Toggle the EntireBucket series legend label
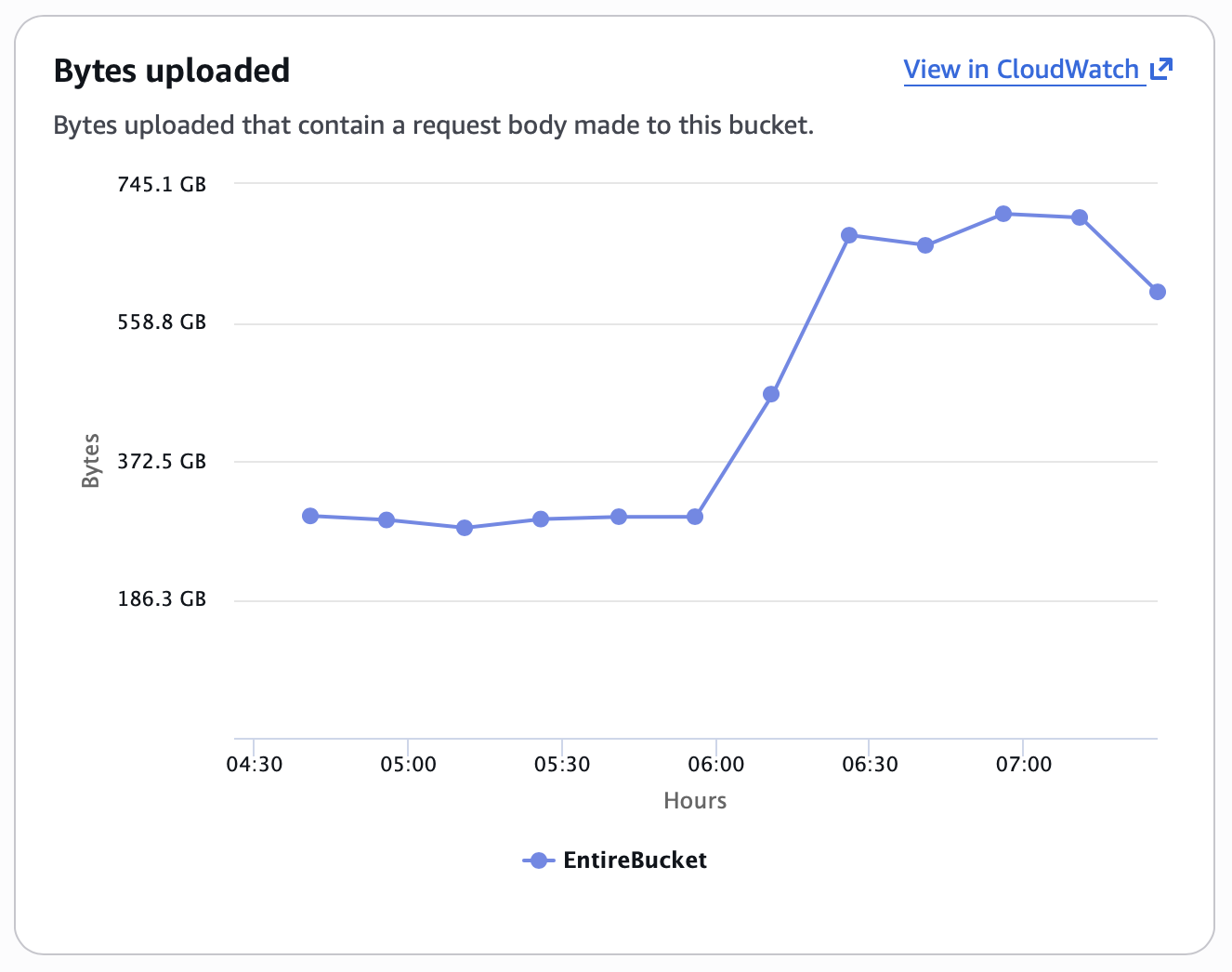Image resolution: width=1232 pixels, height=972 pixels. tap(635, 860)
